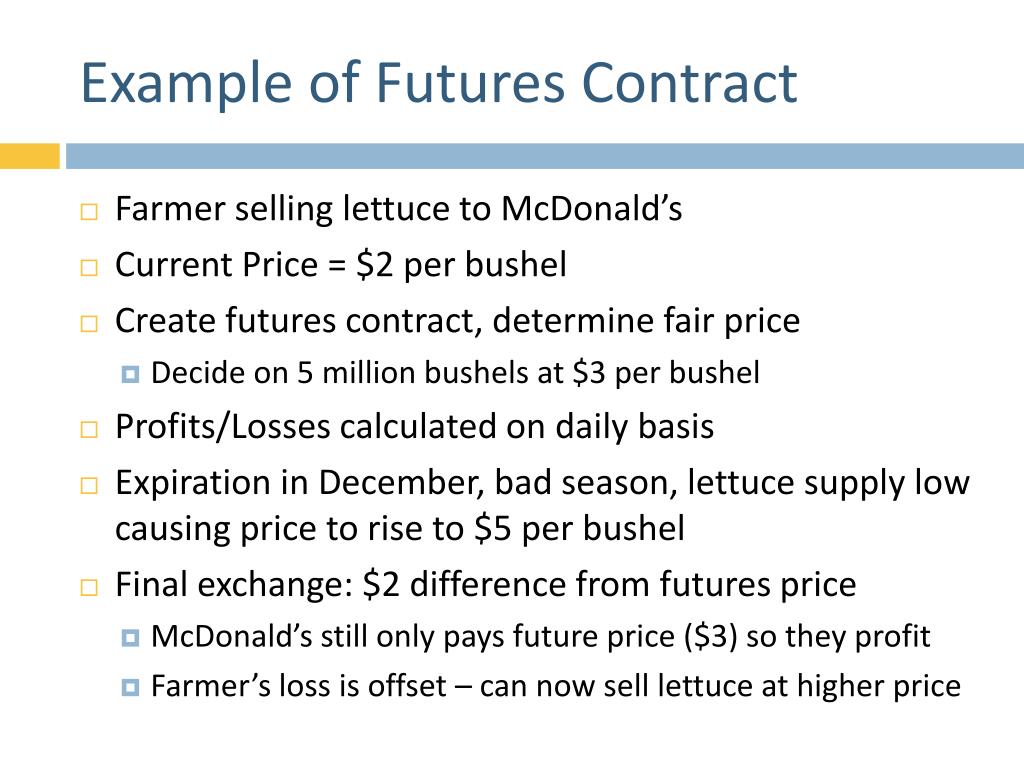Click the text 'can now sell lettuce at higher price'
Viewport: 1024px width, 768px height.
pyautogui.click(x=720, y=686)
